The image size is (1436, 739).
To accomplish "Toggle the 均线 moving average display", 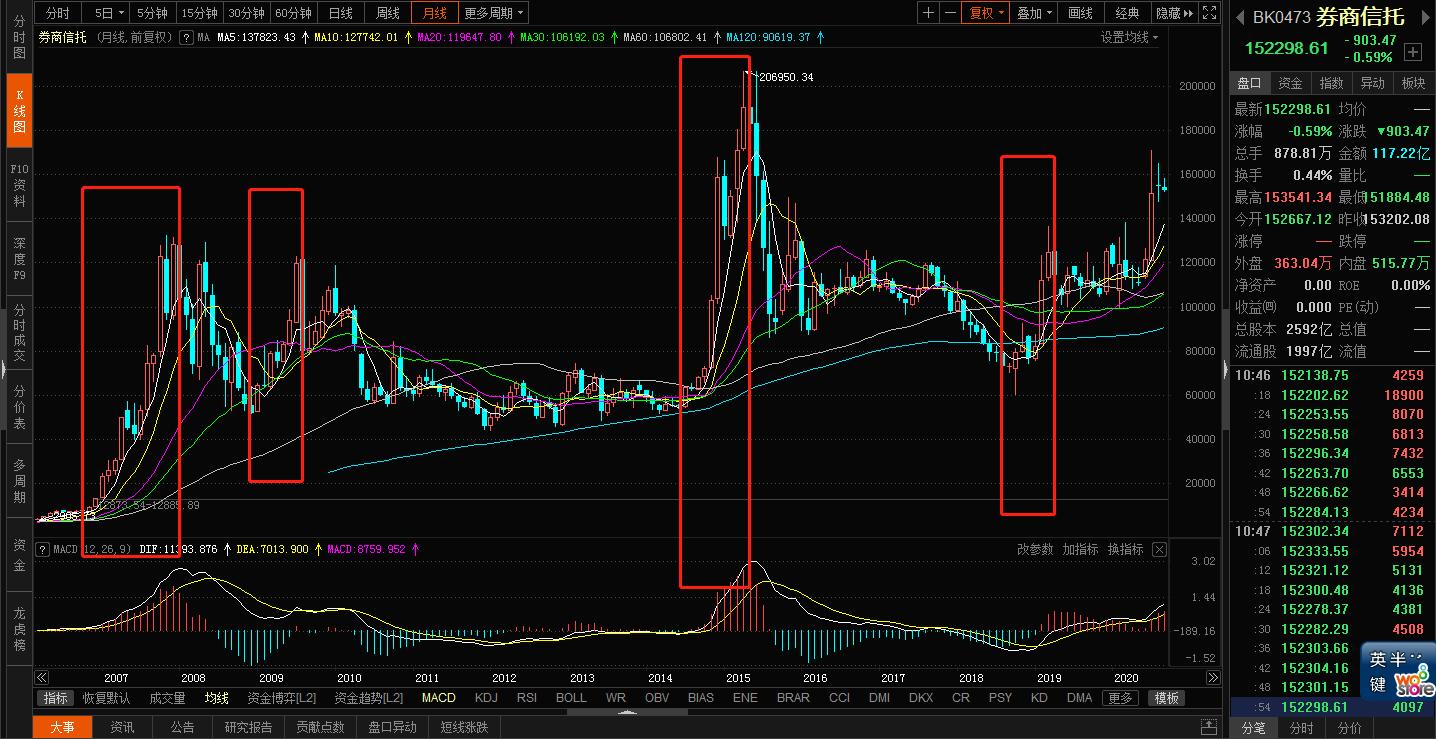I will (217, 698).
